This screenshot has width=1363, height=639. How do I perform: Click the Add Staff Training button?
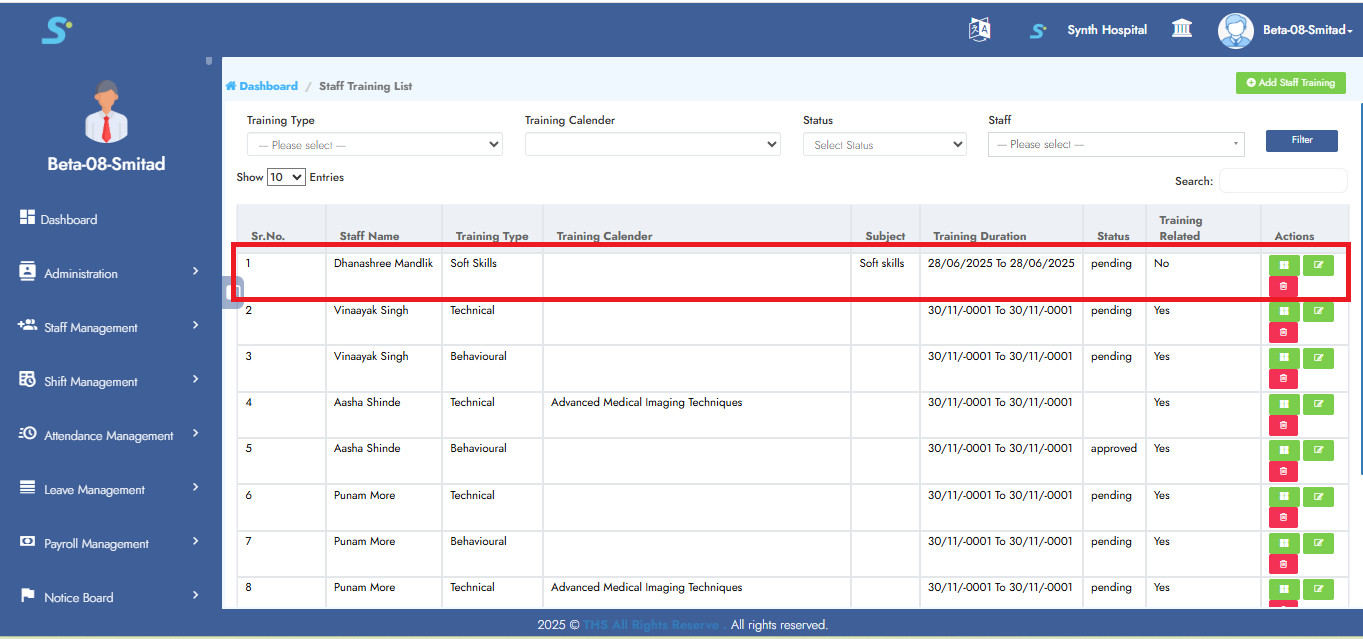1290,83
